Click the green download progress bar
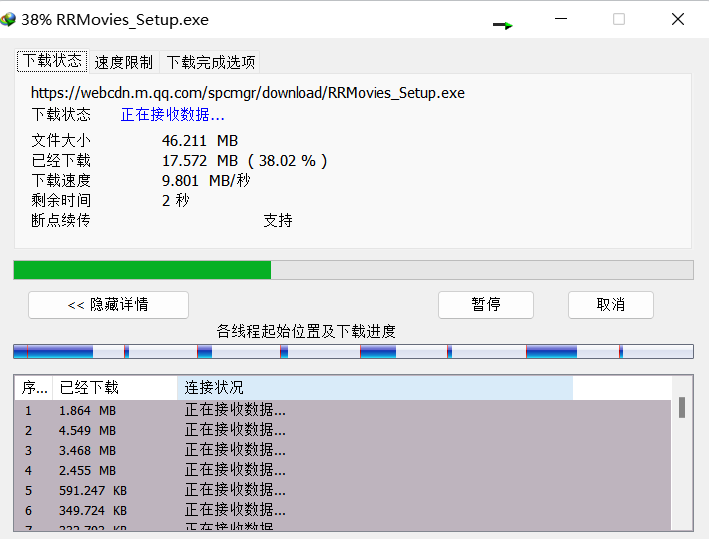This screenshot has height=539, width=709. coord(142,270)
